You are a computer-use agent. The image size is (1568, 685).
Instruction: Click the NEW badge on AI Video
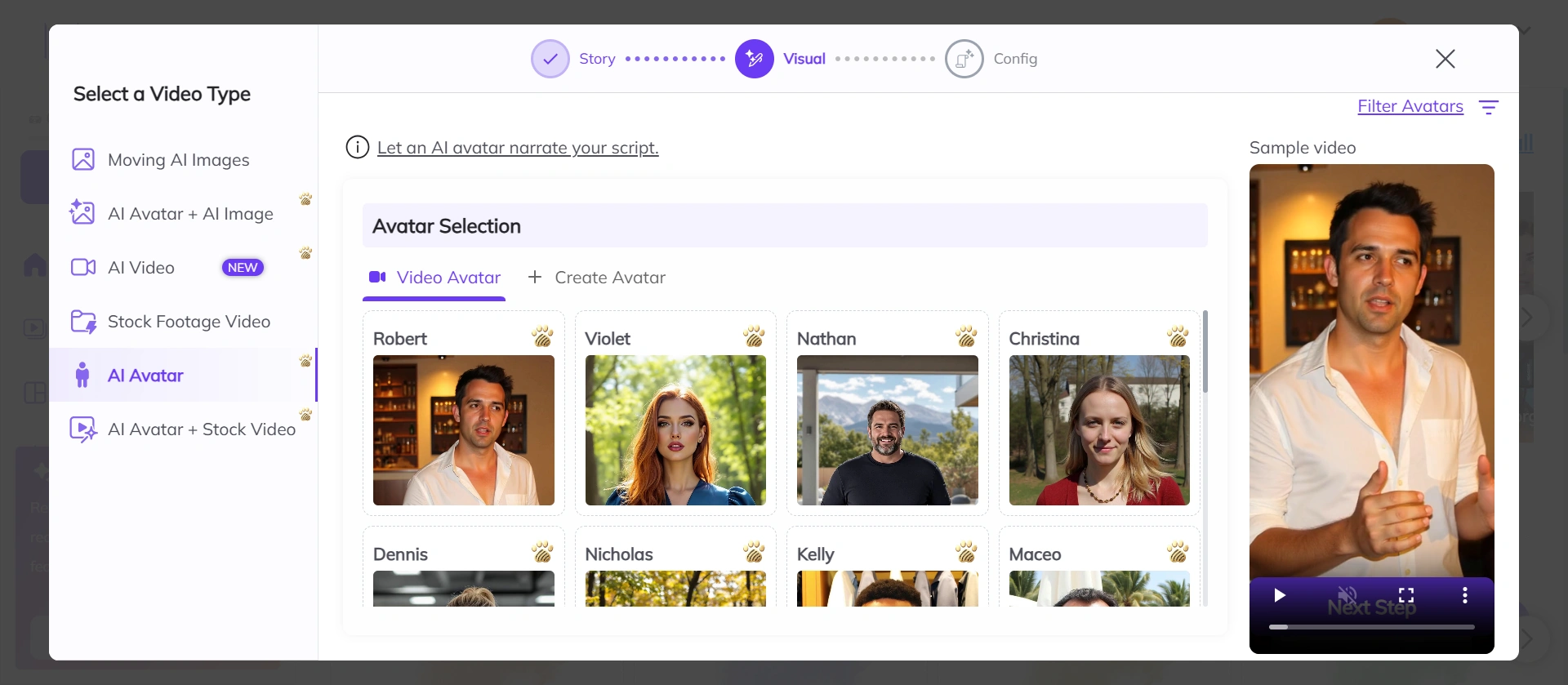pos(243,268)
